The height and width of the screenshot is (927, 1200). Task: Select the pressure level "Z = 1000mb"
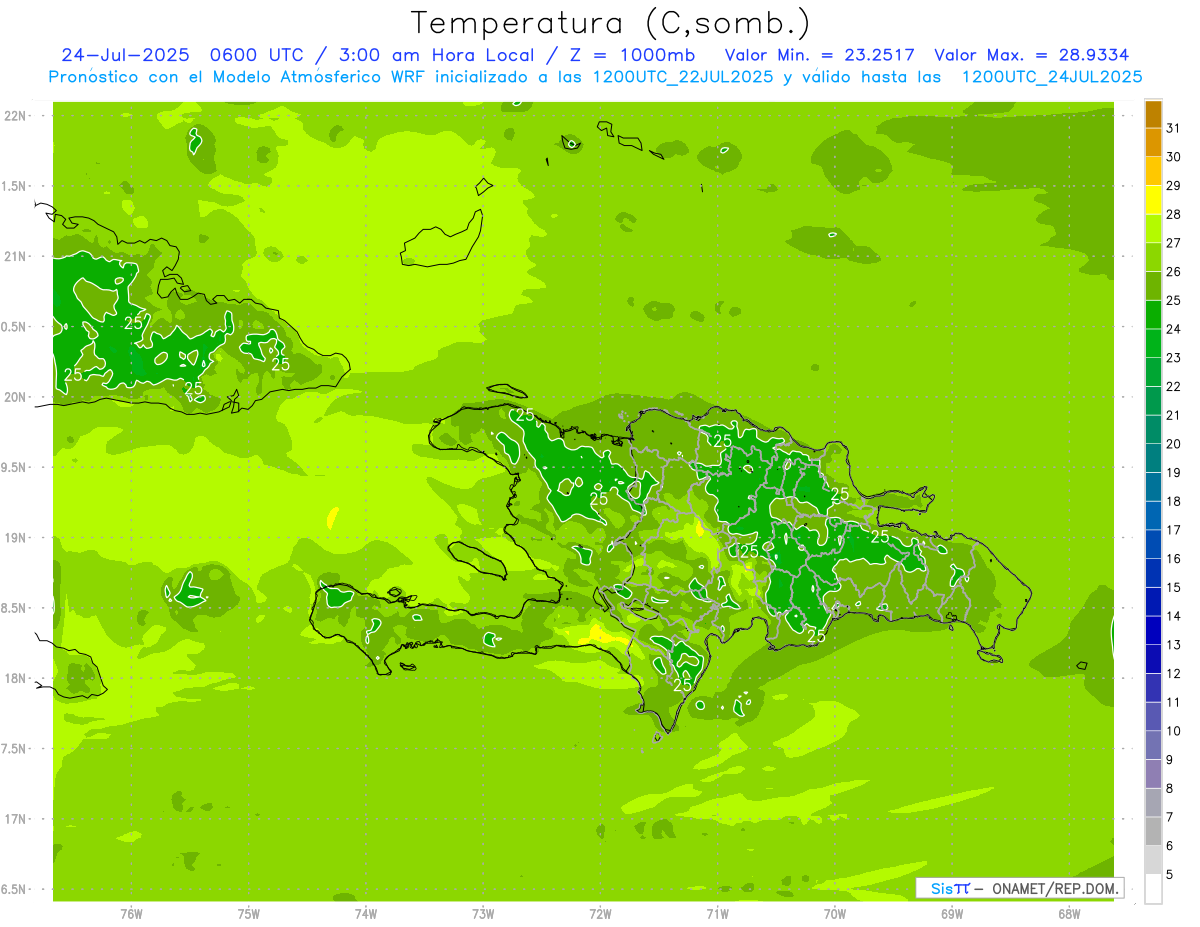632,55
